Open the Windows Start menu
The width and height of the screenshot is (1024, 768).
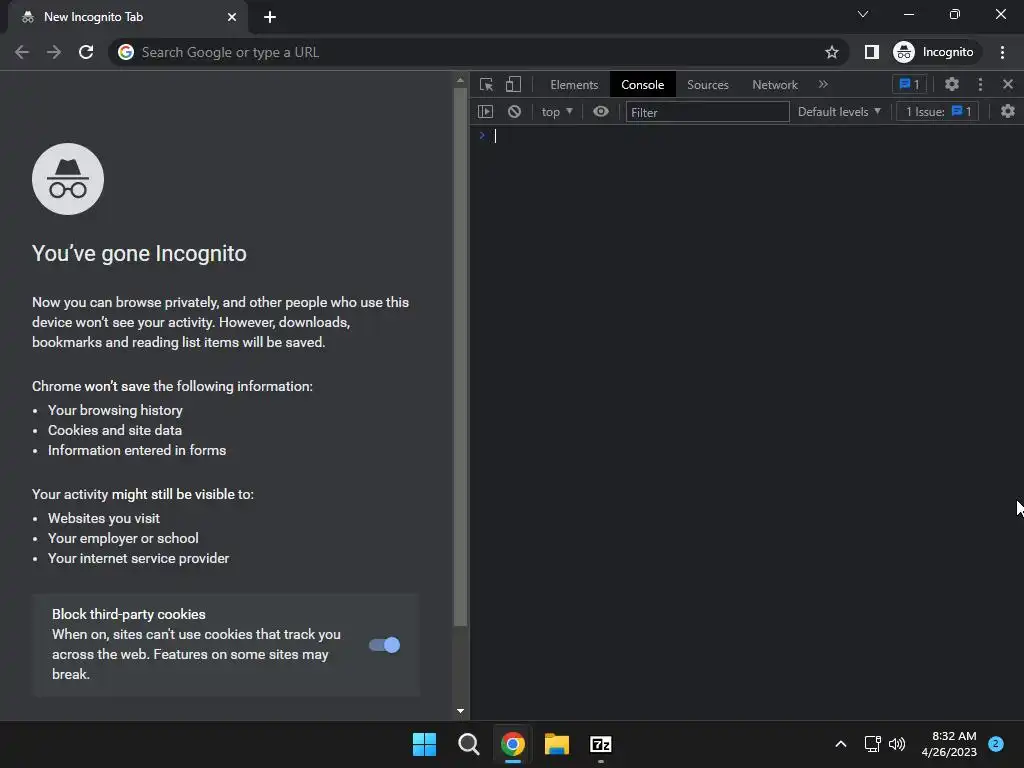tap(424, 744)
